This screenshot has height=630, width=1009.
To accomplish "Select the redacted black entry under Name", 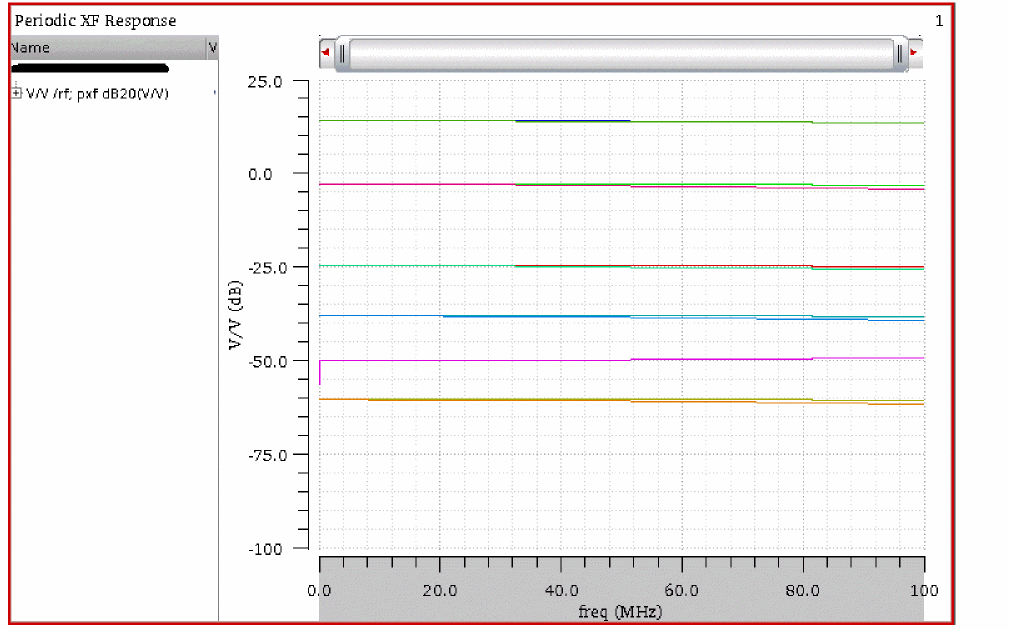I will click(x=90, y=69).
